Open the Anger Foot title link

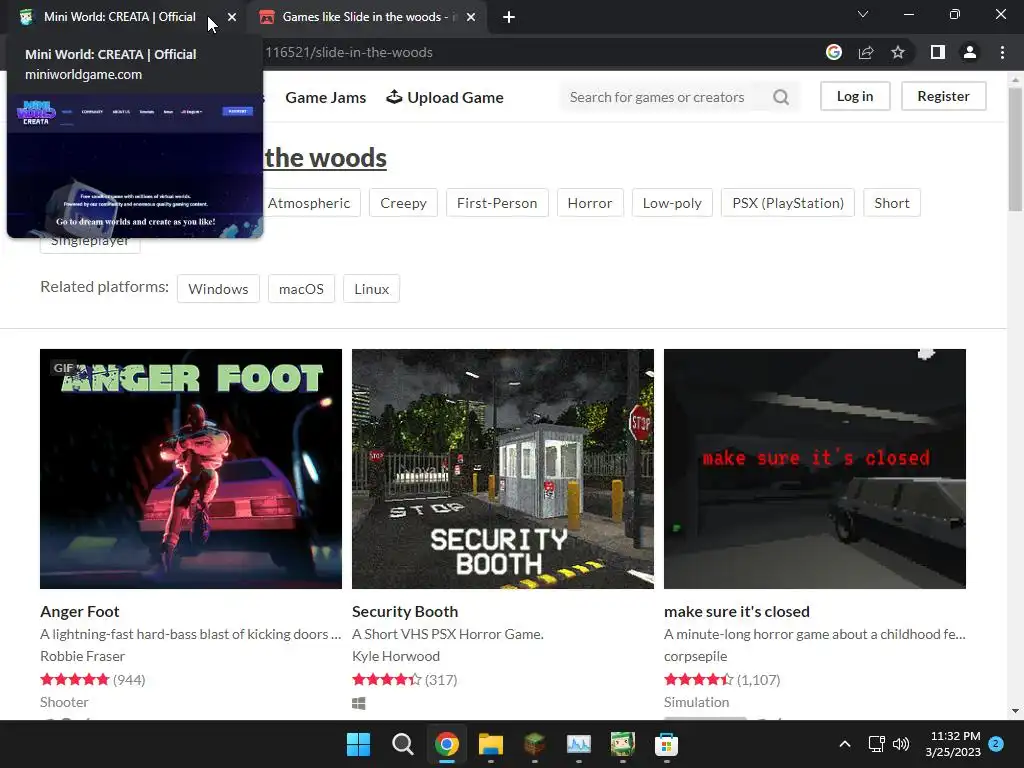[80, 611]
